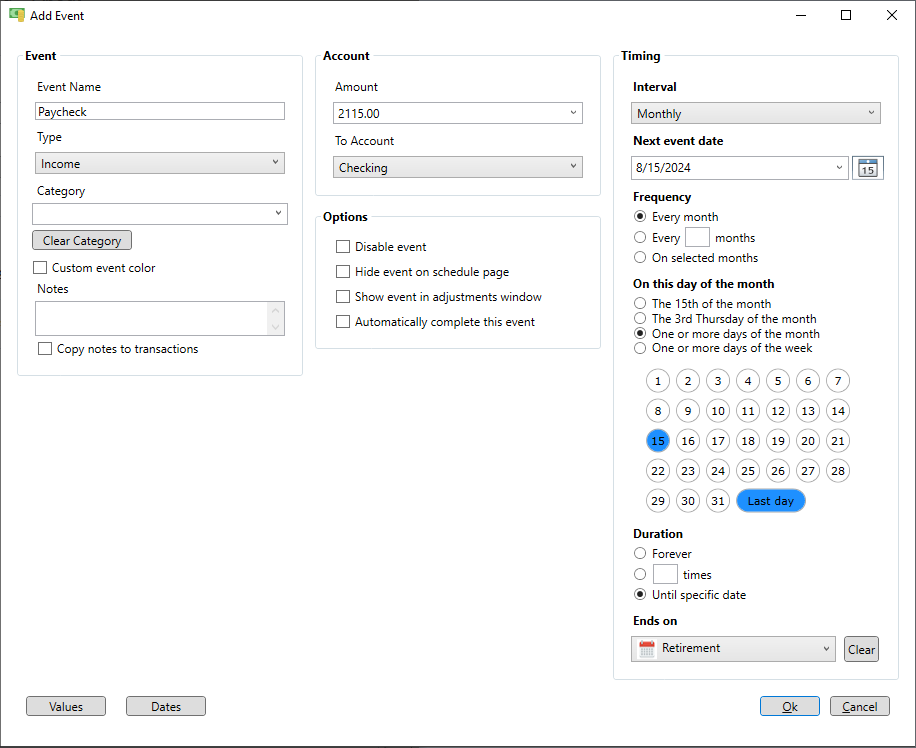Choose One or more days of the week
This screenshot has height=748, width=916.
pos(640,348)
